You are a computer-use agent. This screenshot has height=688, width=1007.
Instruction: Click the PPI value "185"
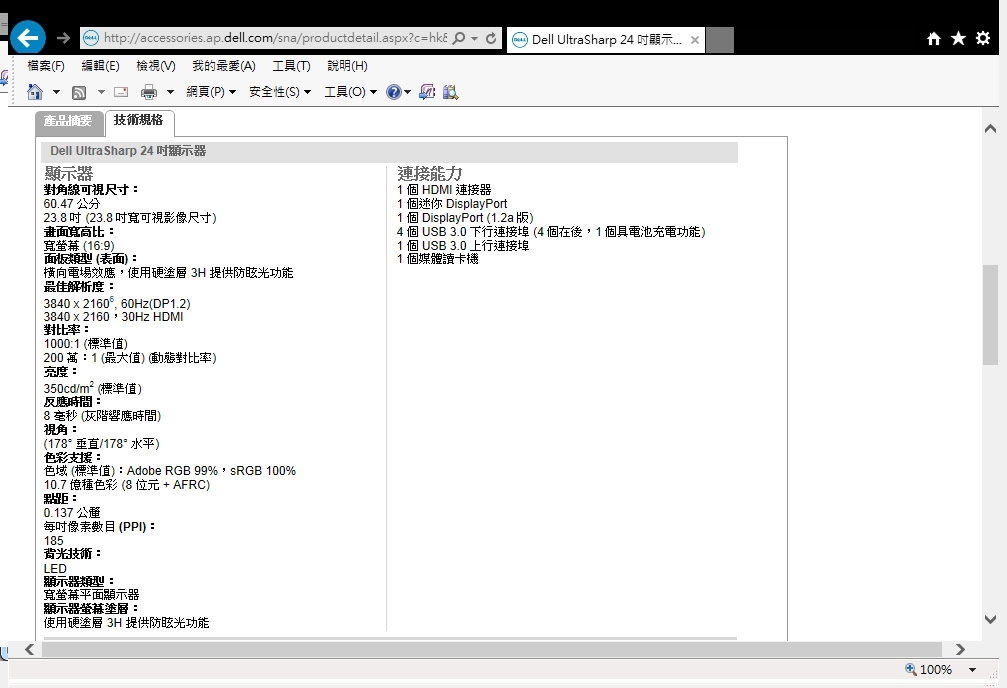[x=53, y=541]
